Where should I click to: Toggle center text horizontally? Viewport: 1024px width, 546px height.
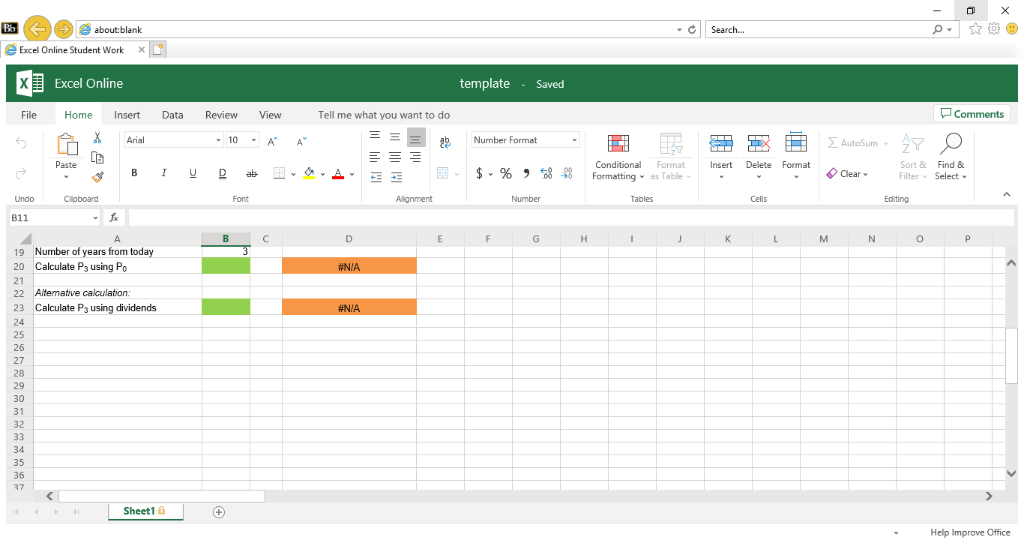coord(395,157)
